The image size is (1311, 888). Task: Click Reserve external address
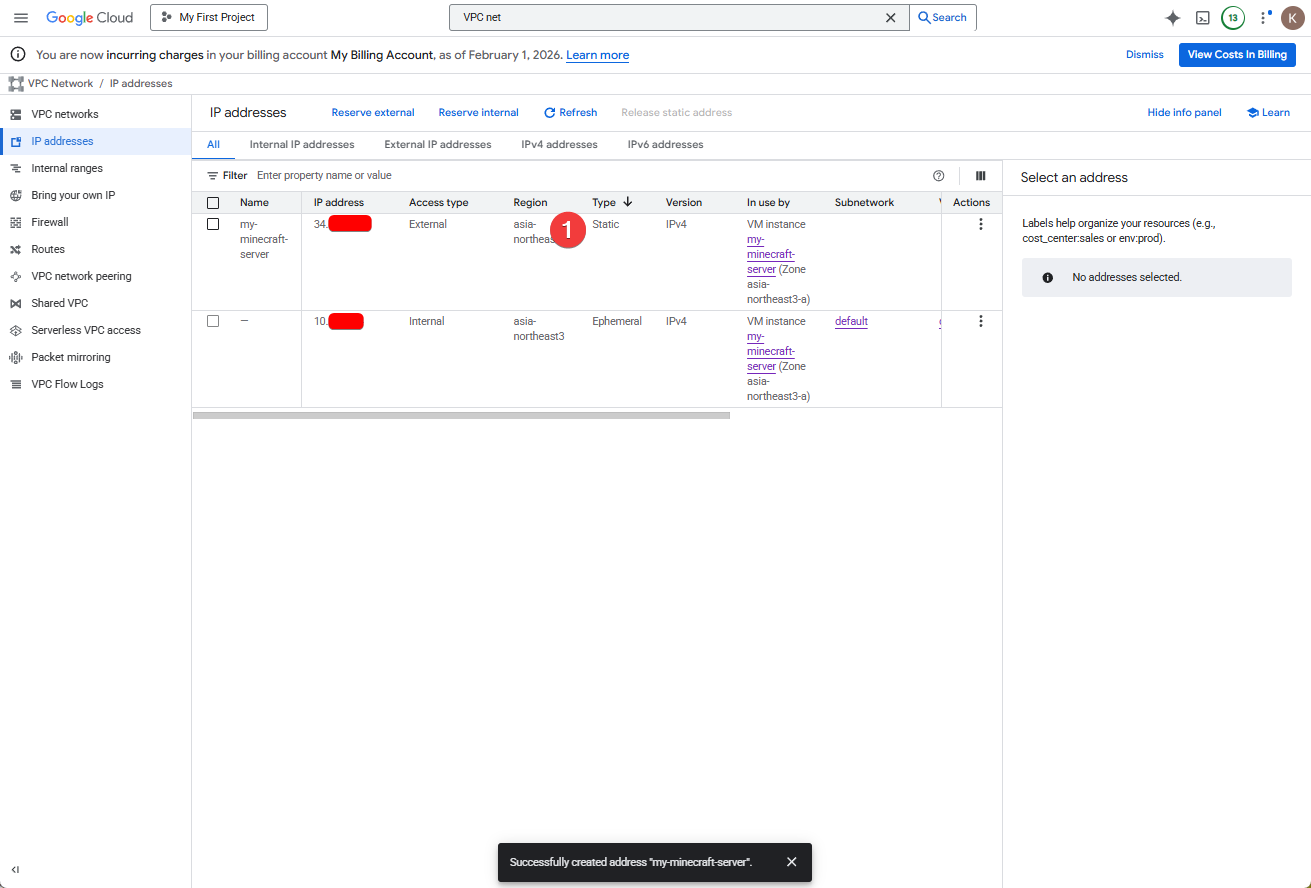[373, 113]
